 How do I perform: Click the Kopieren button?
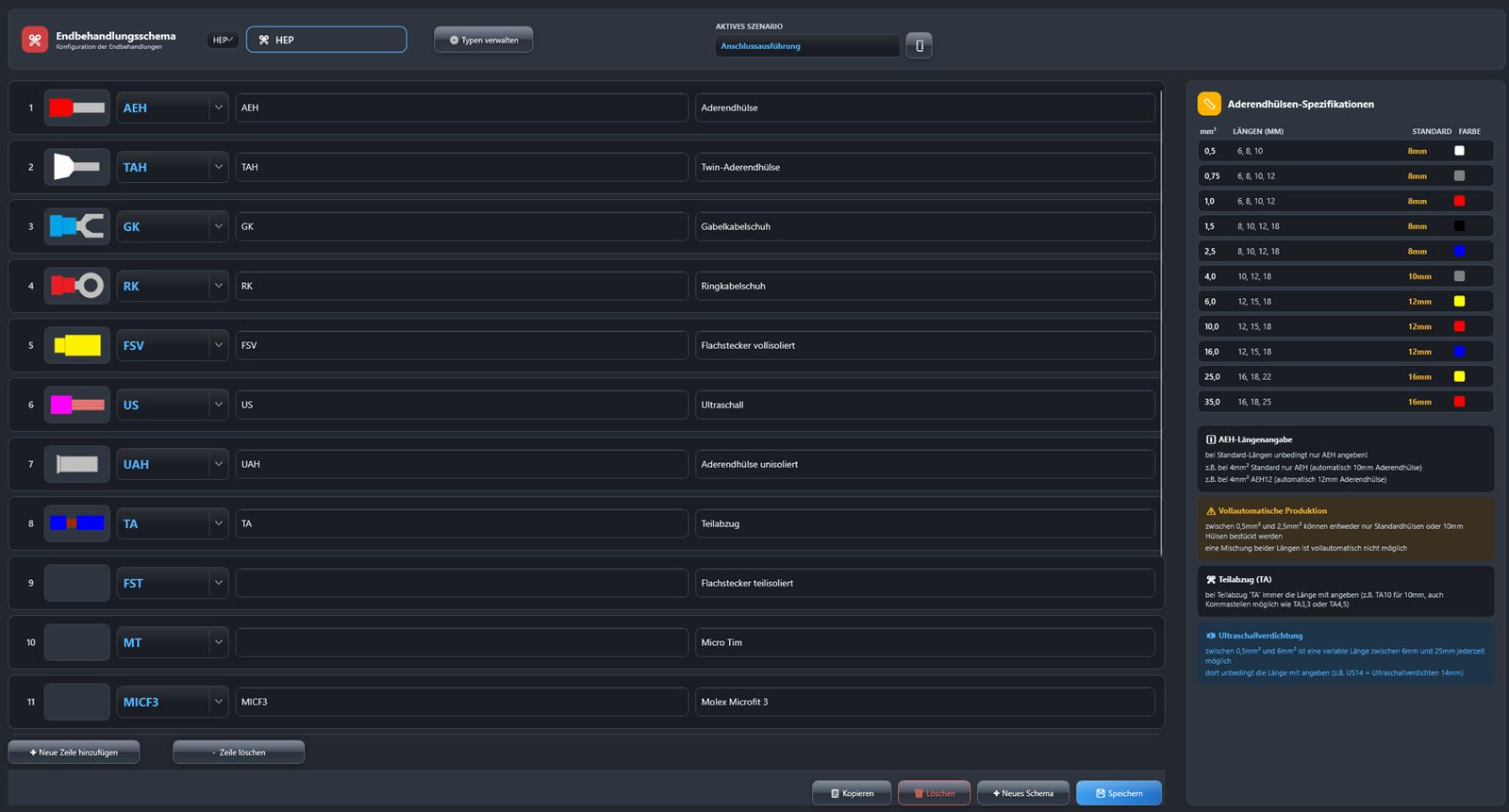(852, 793)
